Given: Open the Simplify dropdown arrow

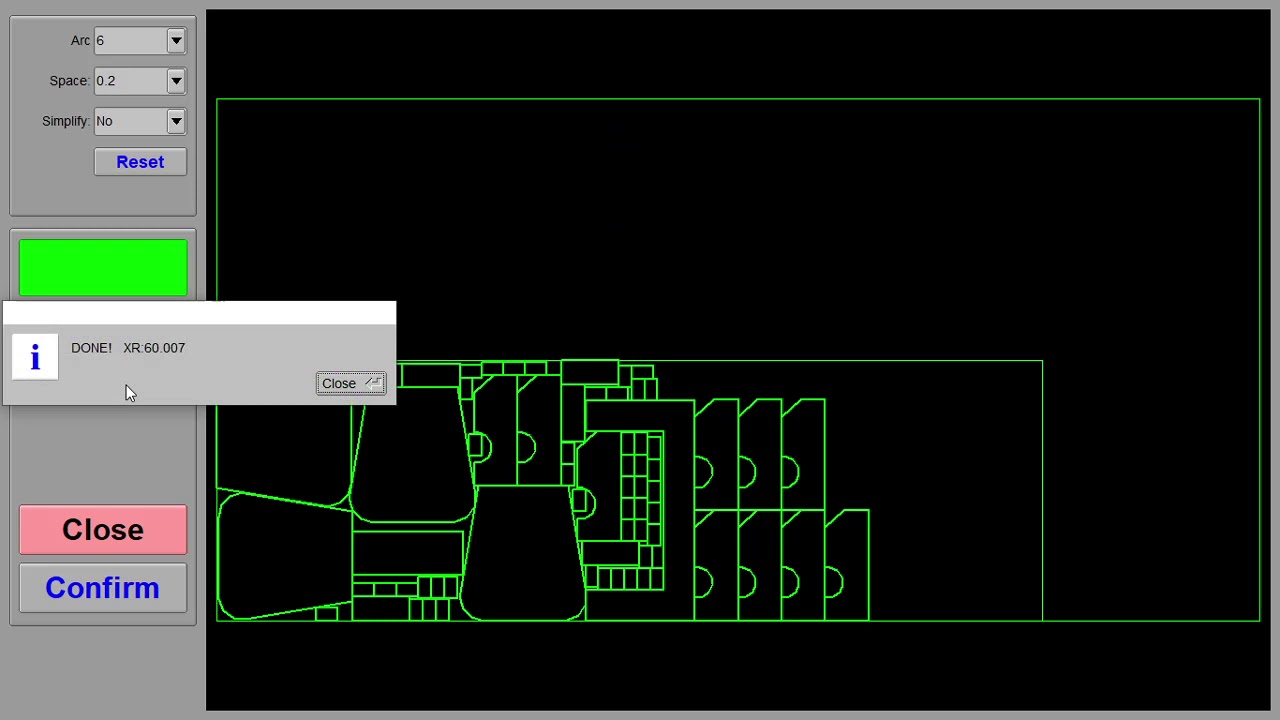Looking at the screenshot, I should [176, 121].
